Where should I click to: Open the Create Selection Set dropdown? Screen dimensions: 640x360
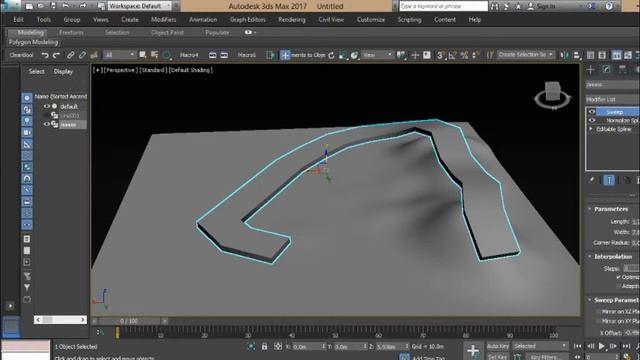pos(525,55)
